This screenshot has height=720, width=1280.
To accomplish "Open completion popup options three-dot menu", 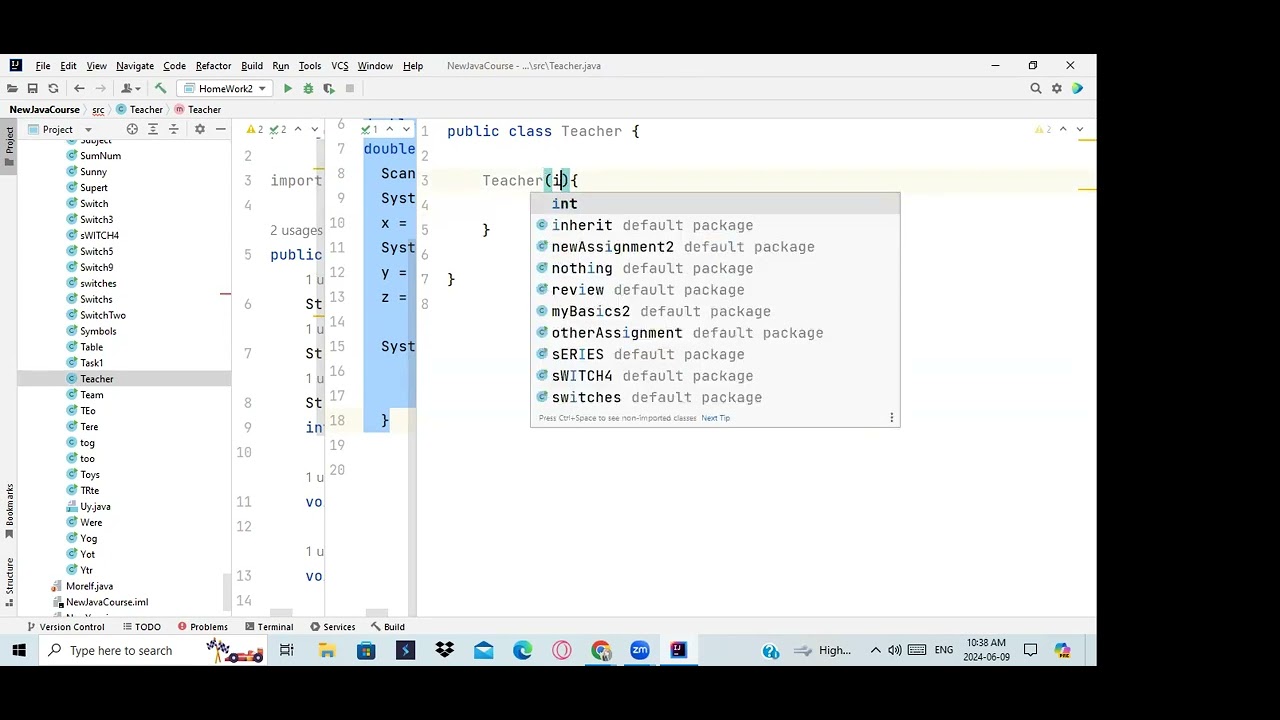I will [x=891, y=418].
